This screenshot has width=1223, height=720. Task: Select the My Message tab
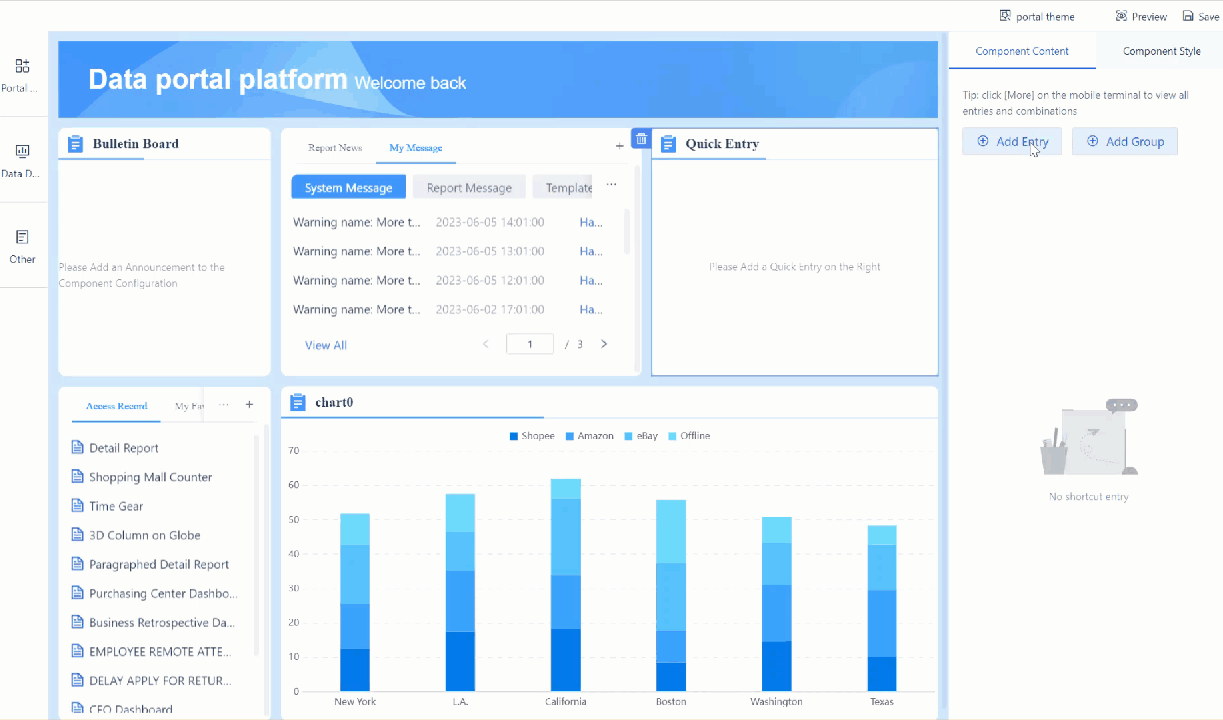(x=415, y=148)
